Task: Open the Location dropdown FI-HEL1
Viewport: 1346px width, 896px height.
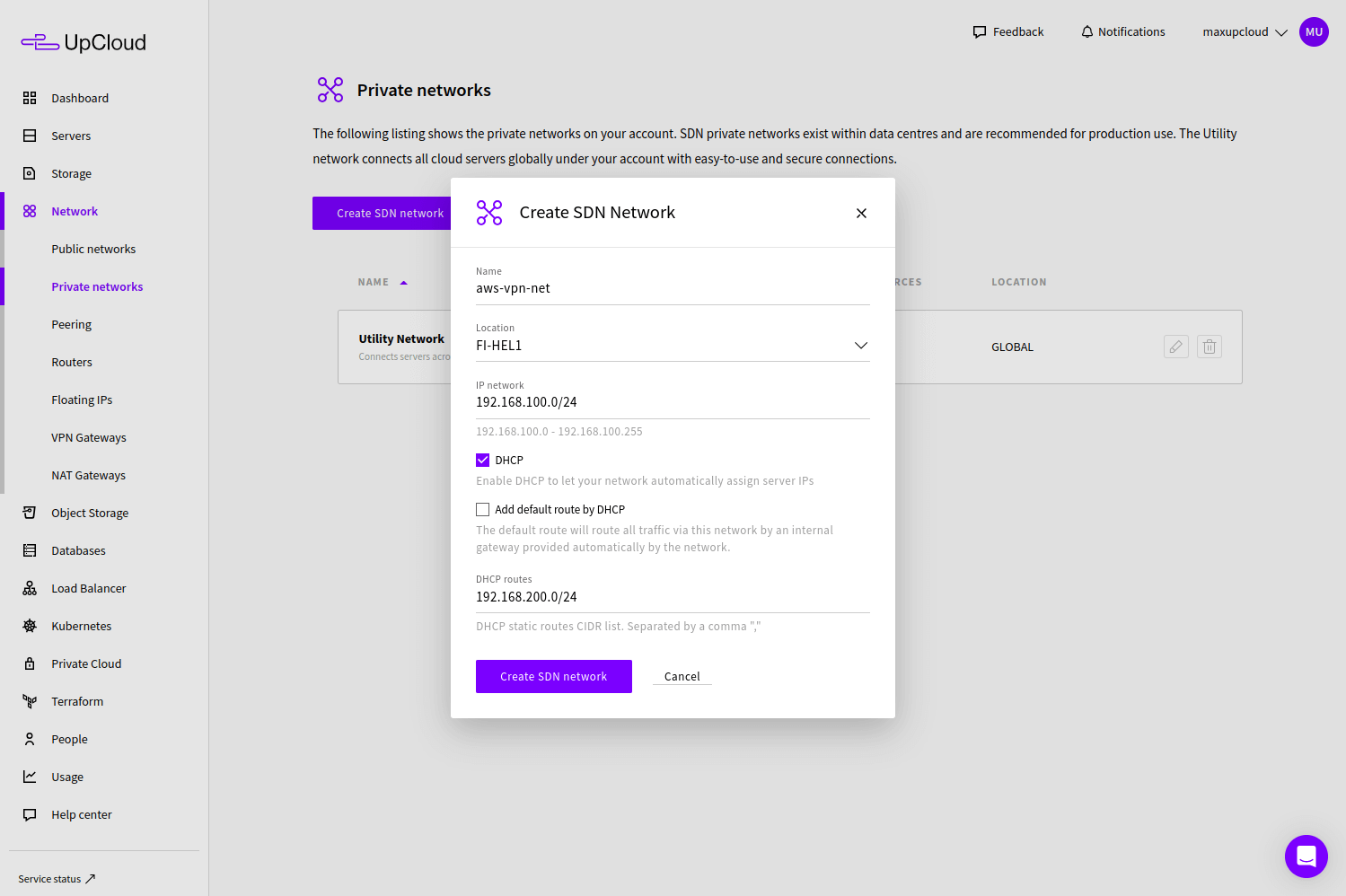Action: (673, 346)
